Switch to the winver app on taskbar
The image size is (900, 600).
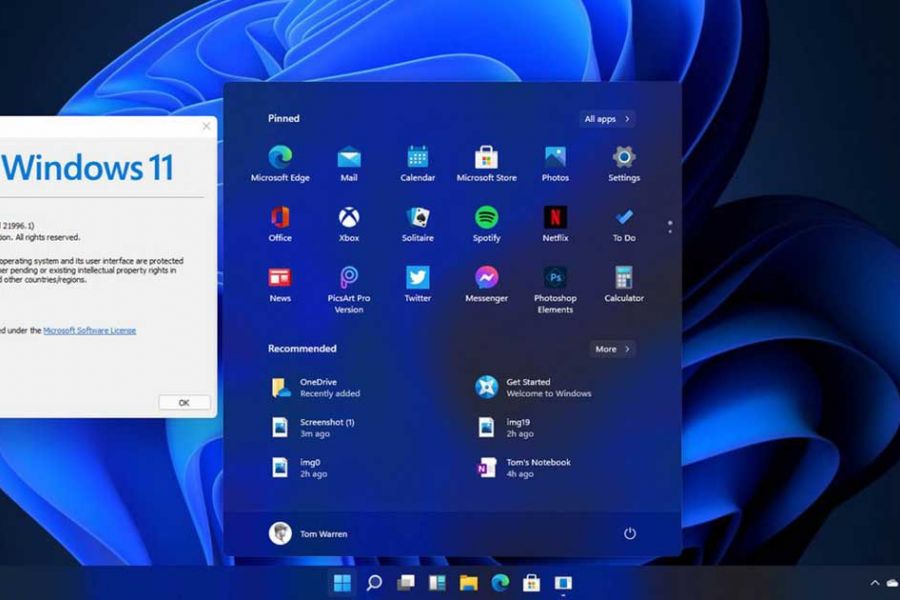tap(563, 583)
